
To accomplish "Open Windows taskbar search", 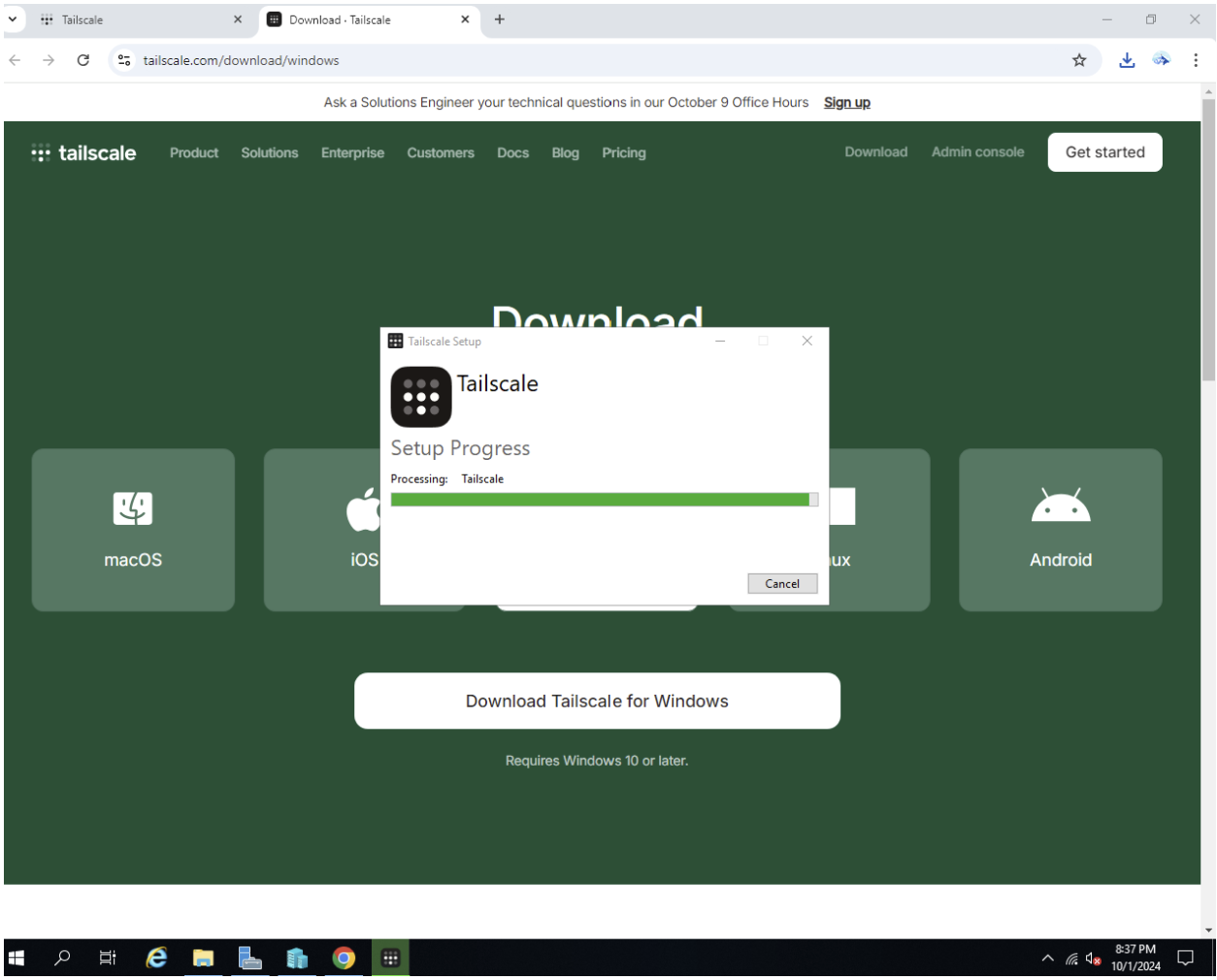I will 62,959.
